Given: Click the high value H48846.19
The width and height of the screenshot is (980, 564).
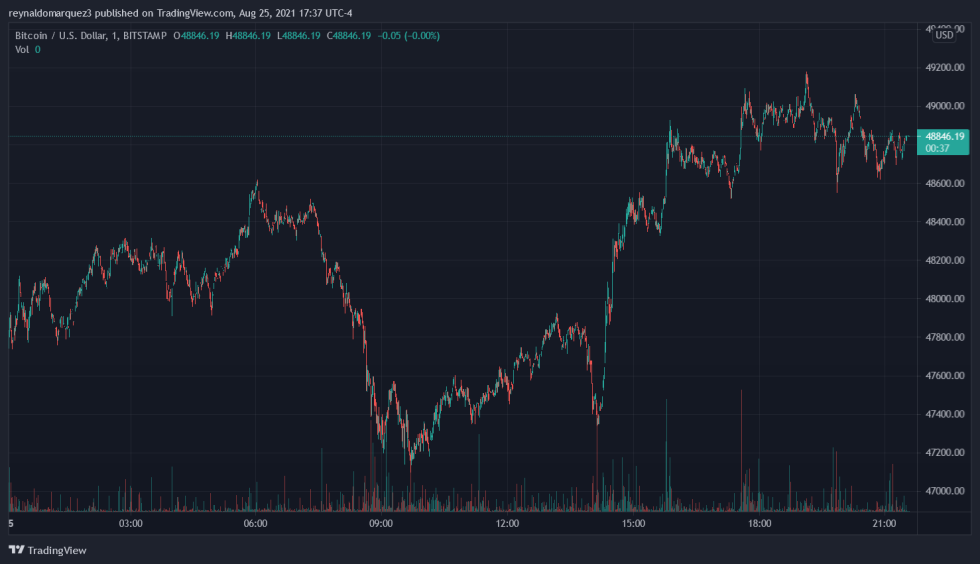Looking at the screenshot, I should tap(248, 36).
